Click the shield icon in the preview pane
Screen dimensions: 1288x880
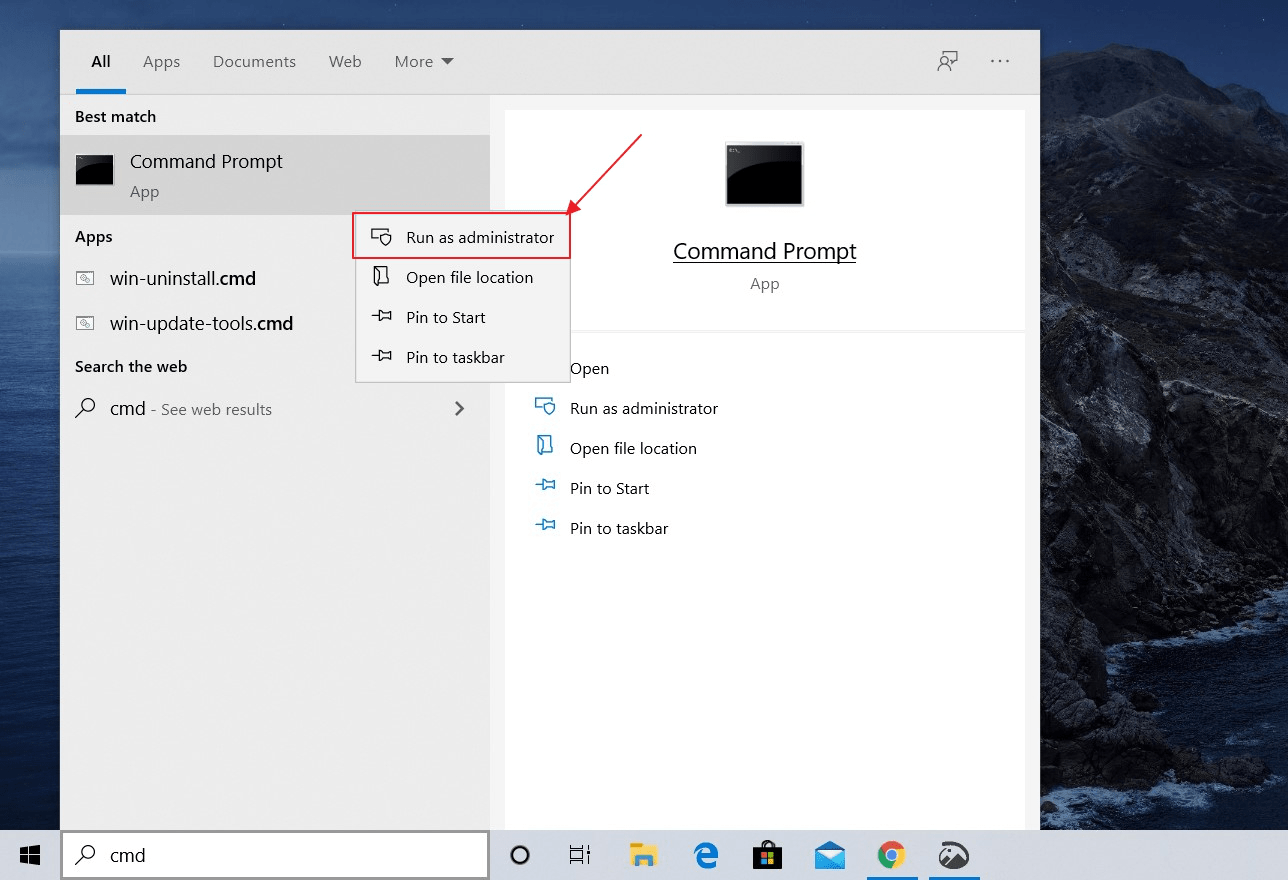[x=545, y=406]
